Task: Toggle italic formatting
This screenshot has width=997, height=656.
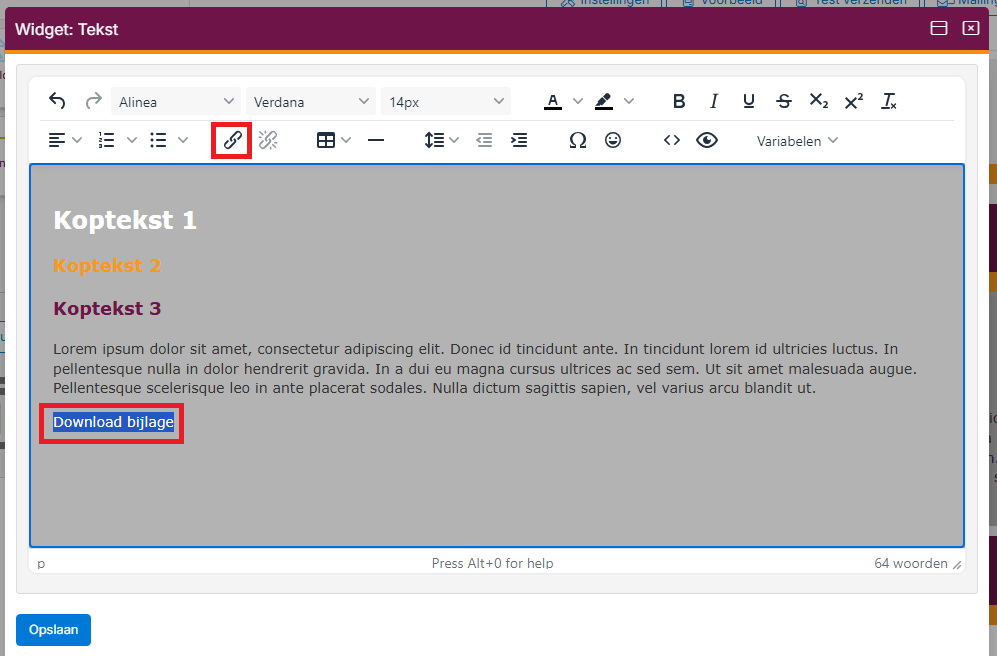Action: tap(714, 101)
